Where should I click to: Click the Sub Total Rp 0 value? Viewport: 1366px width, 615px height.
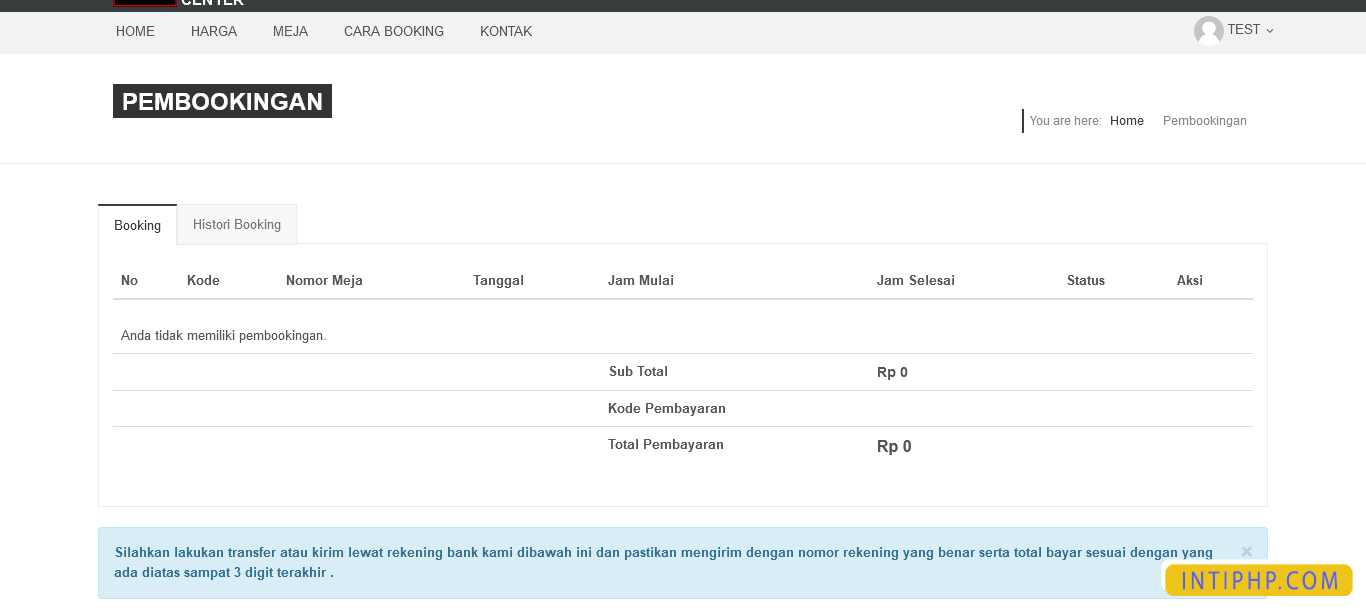[x=892, y=371]
